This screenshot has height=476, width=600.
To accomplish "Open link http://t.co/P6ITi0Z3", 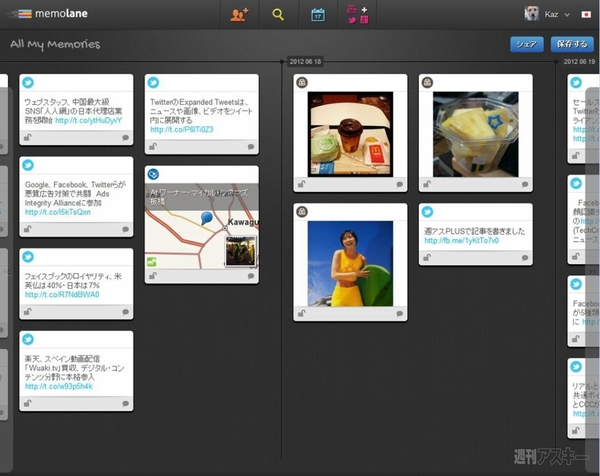I will point(181,129).
